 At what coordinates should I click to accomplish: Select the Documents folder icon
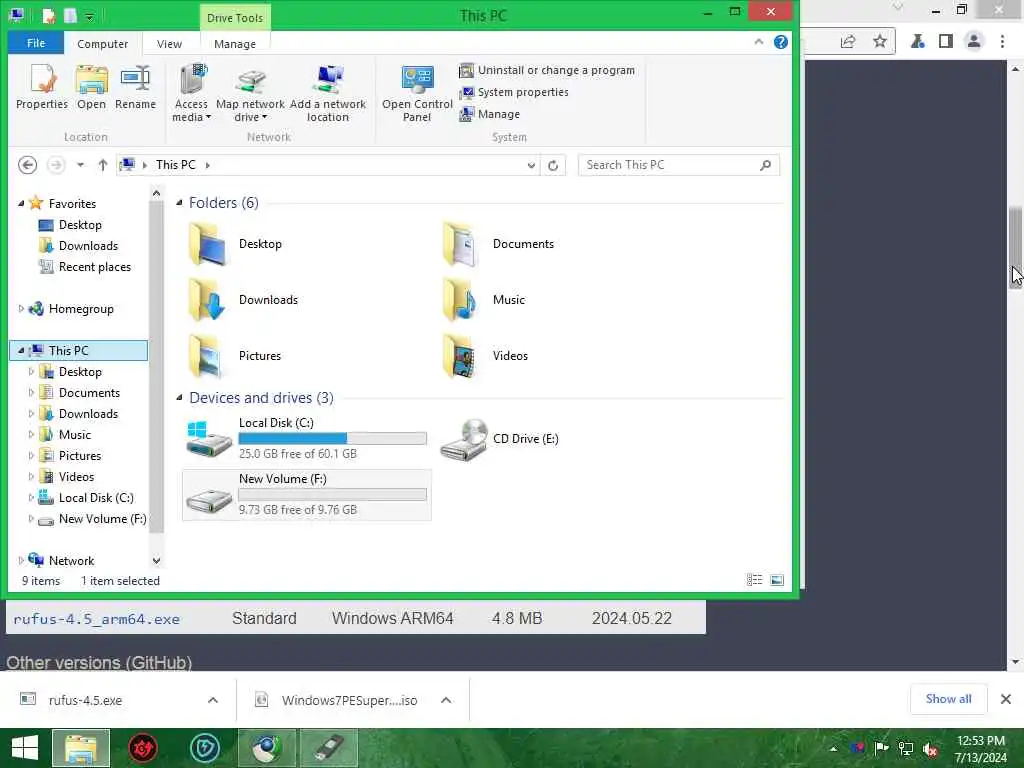click(x=462, y=244)
